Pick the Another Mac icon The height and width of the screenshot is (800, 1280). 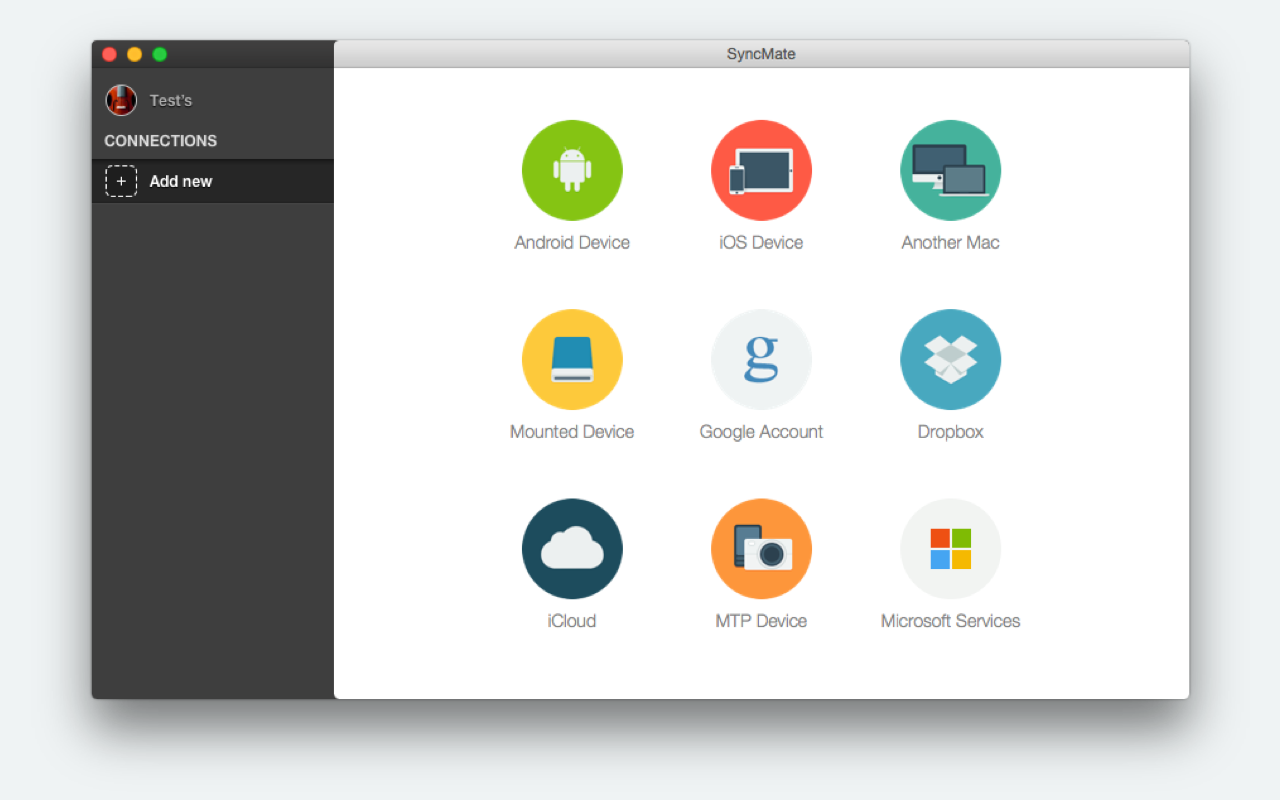(950, 170)
